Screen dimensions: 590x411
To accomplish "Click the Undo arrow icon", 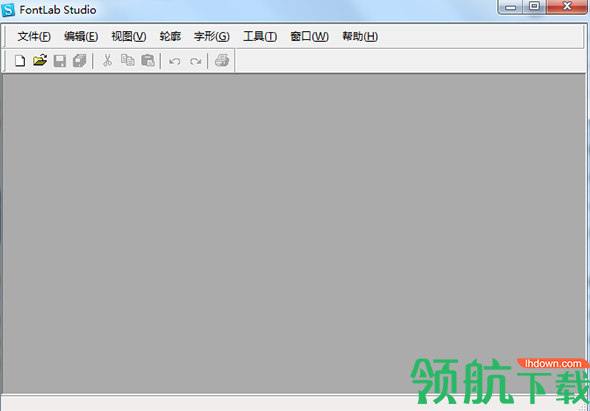I will point(175,61).
